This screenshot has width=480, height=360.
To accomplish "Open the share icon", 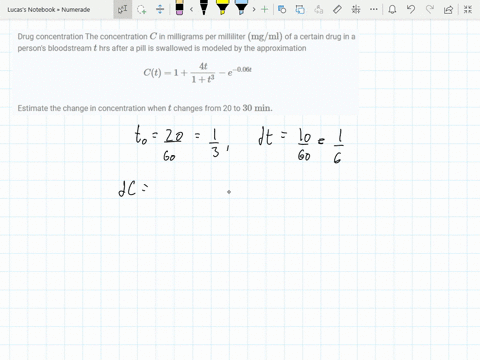I will (x=449, y=9).
